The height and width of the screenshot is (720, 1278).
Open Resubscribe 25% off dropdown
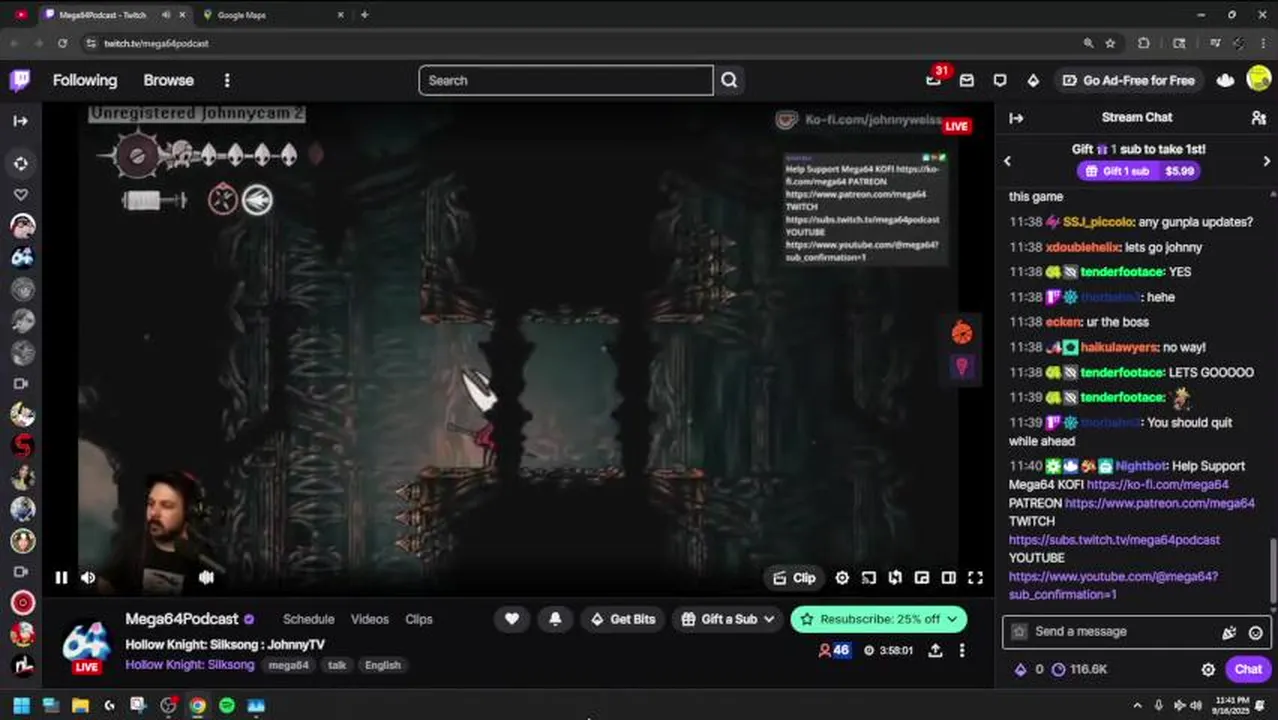(x=878, y=619)
